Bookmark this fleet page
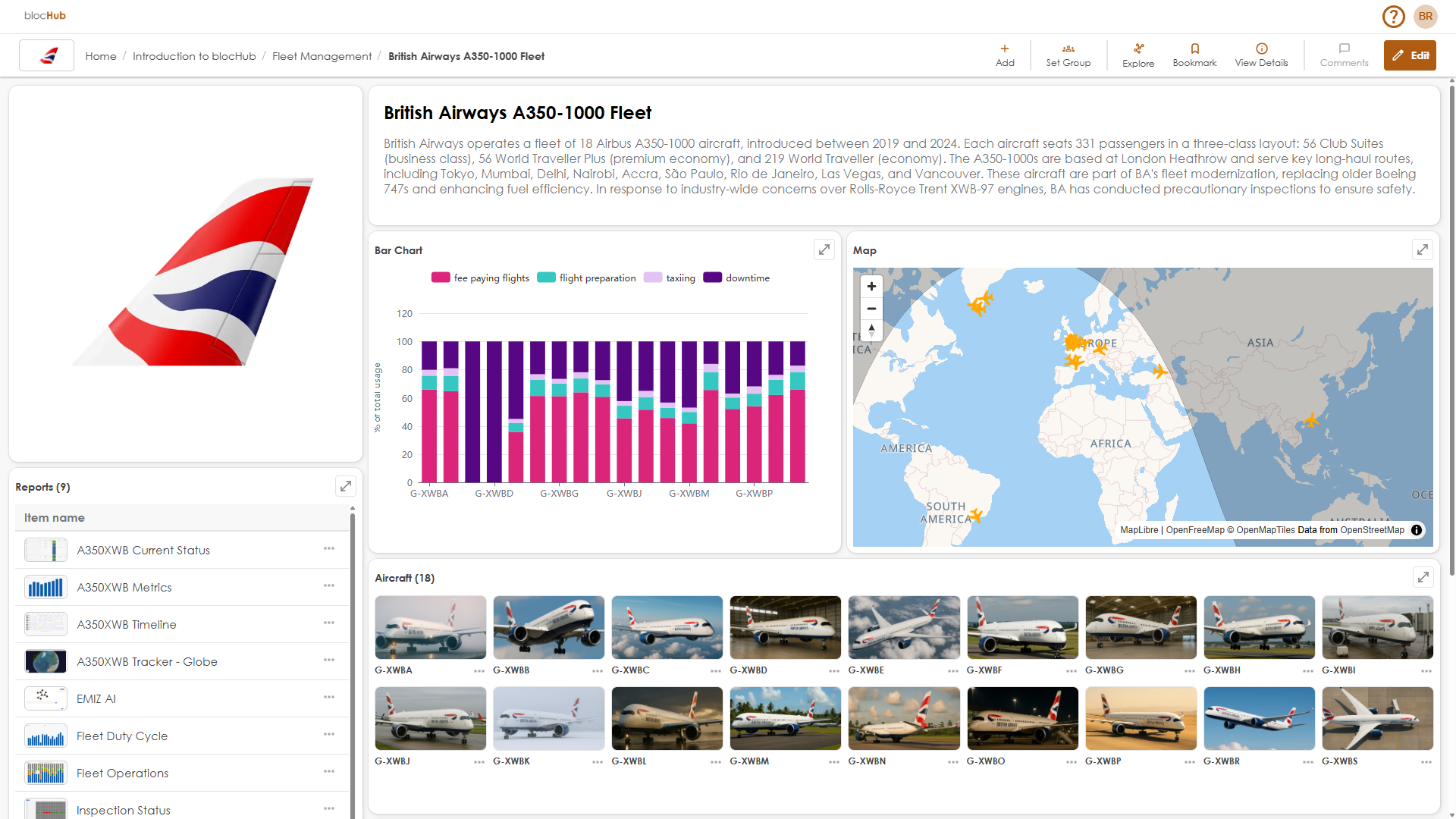 tap(1194, 55)
